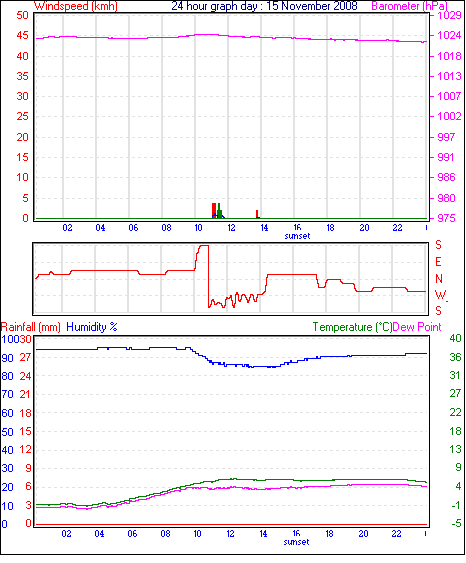Image resolution: width=466 pixels, height=563 pixels.
Task: Click the Barometer (hPa) axis title
Action: click(409, 6)
